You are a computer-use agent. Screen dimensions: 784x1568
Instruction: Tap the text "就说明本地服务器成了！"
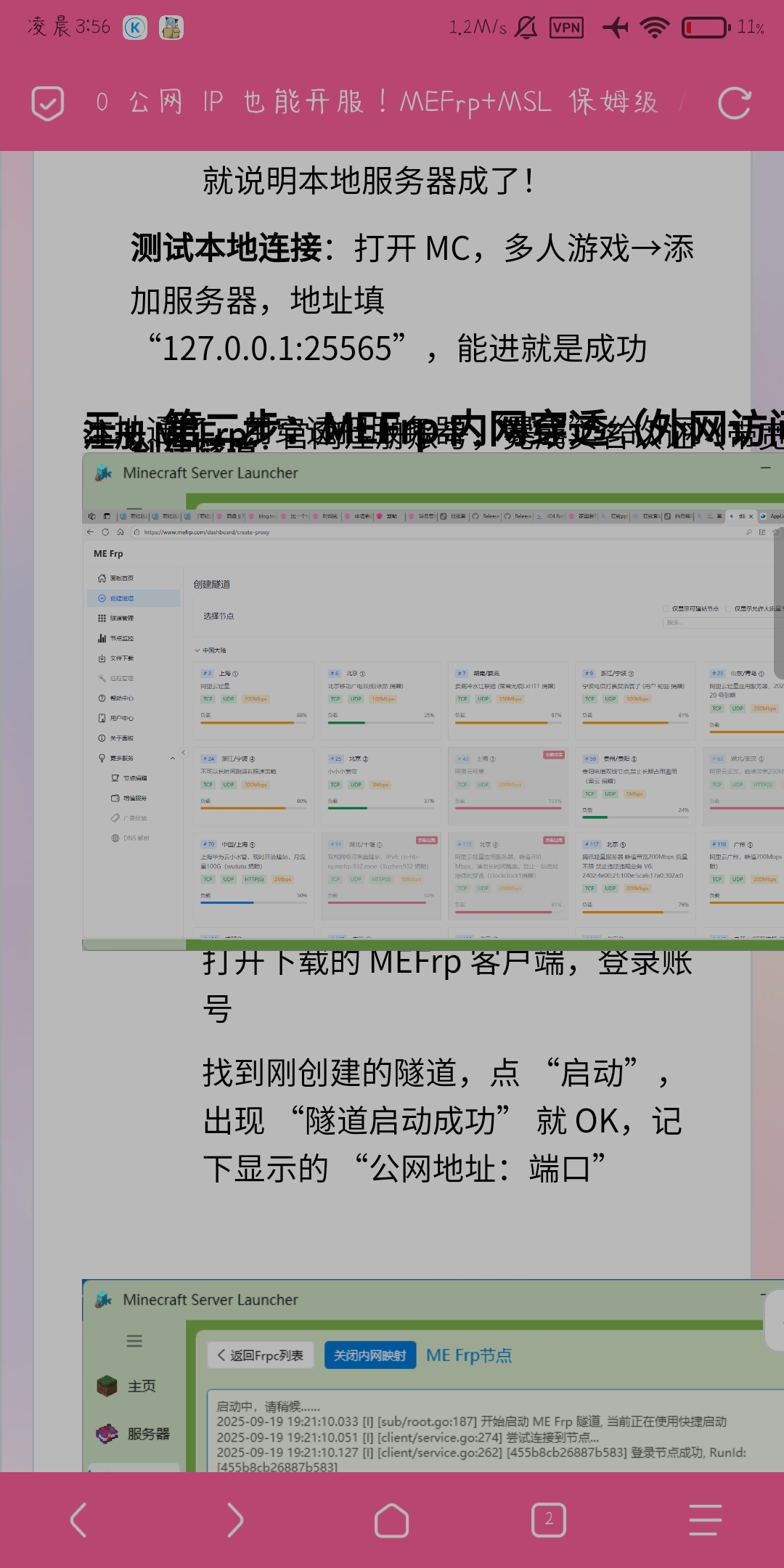(370, 181)
